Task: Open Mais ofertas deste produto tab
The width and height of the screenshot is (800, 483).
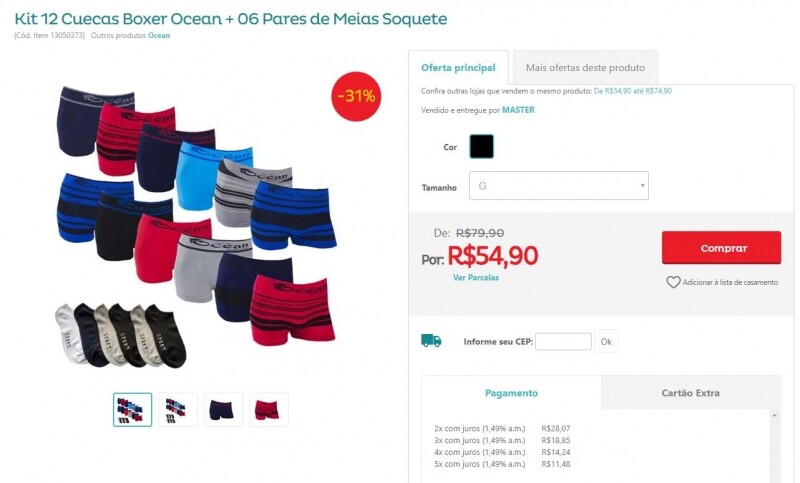Action: [585, 68]
